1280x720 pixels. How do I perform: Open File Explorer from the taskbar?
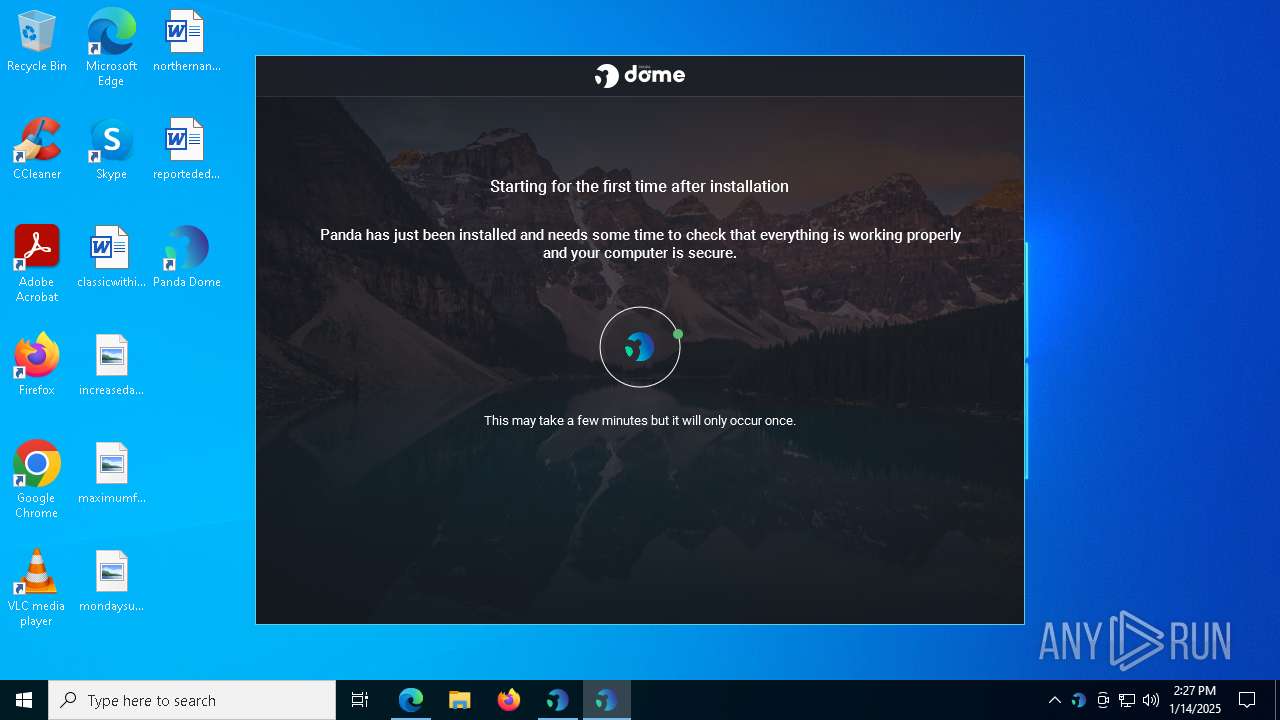tap(460, 700)
